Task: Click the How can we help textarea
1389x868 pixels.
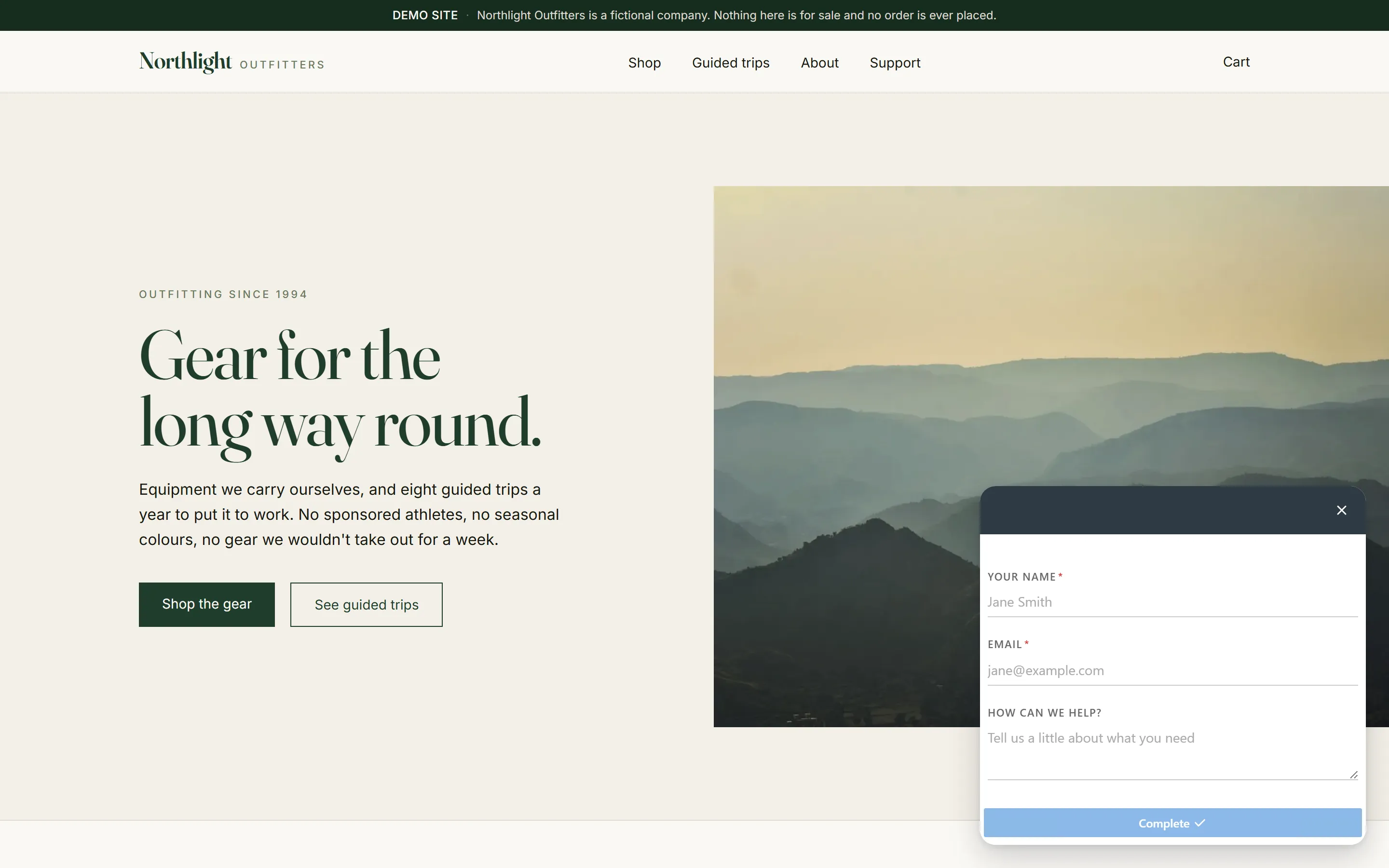Action: 1172,753
